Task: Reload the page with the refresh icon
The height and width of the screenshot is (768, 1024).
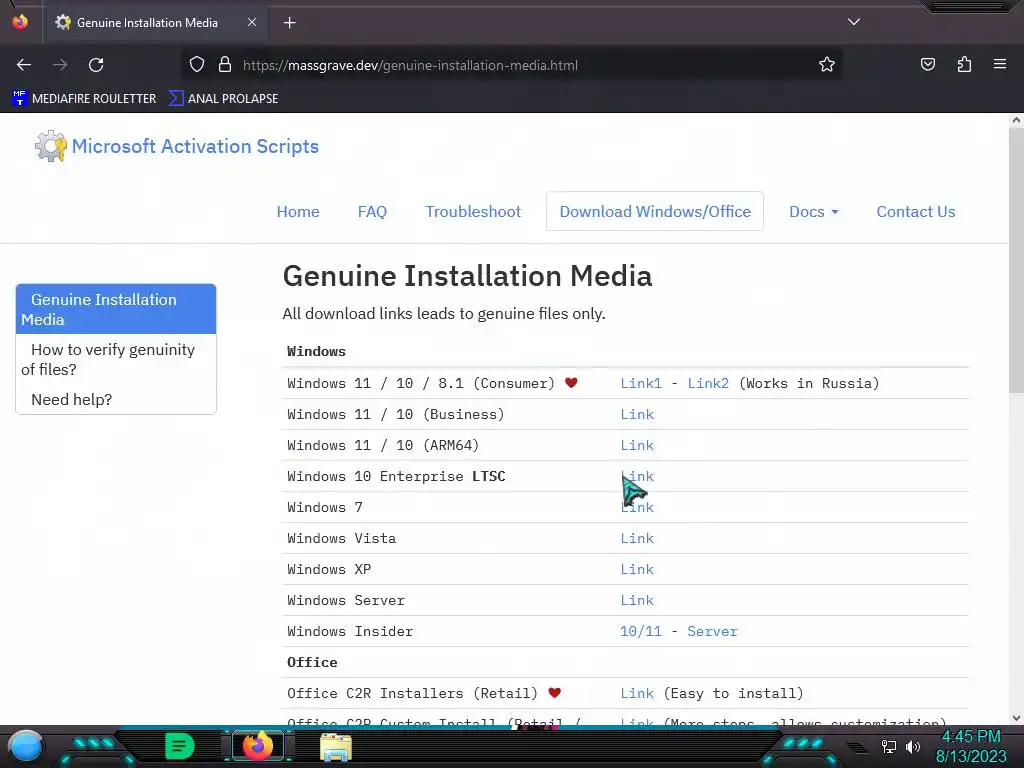Action: pyautogui.click(x=96, y=65)
